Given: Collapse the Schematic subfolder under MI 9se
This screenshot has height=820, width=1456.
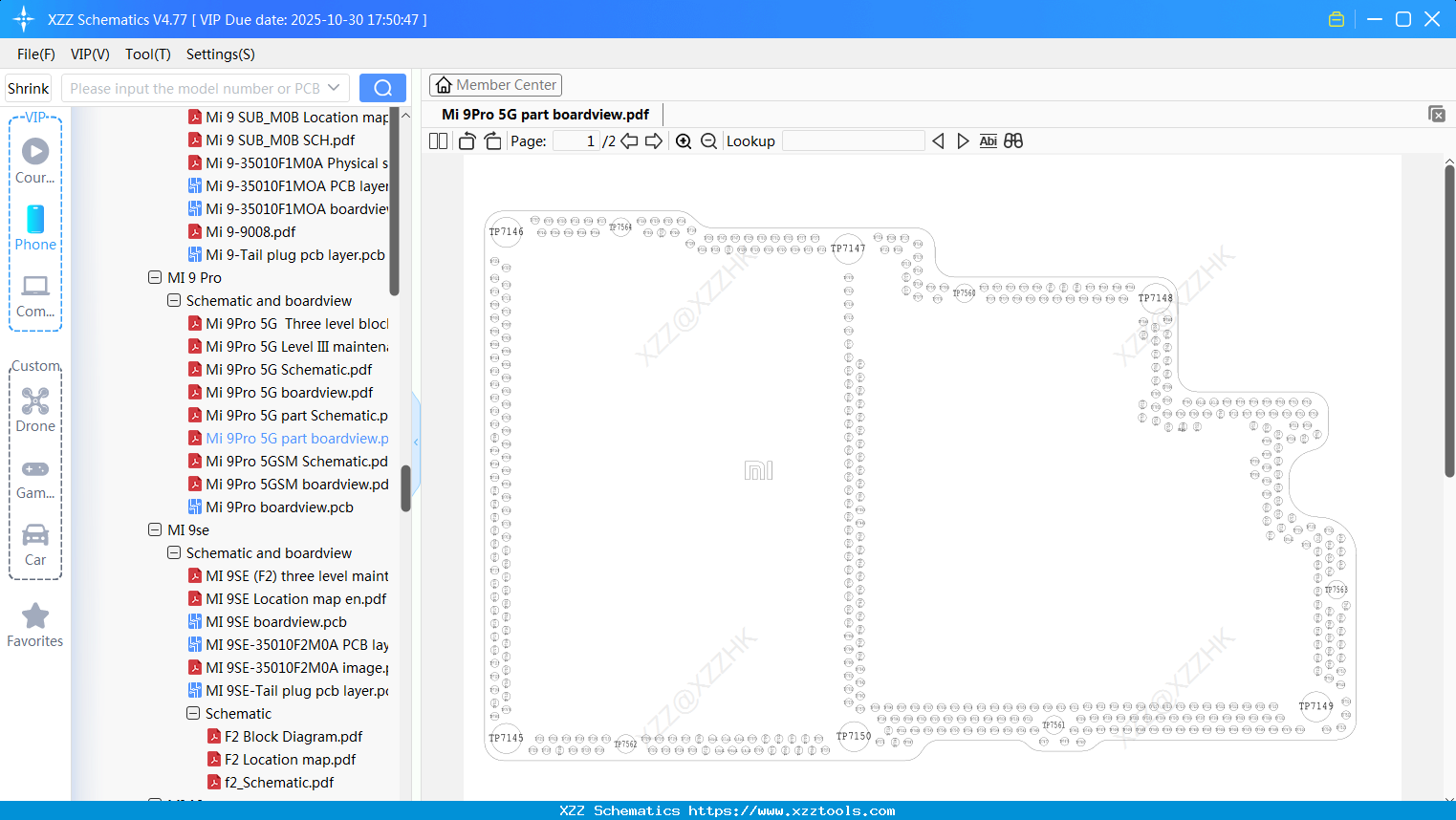Looking at the screenshot, I should coord(193,713).
